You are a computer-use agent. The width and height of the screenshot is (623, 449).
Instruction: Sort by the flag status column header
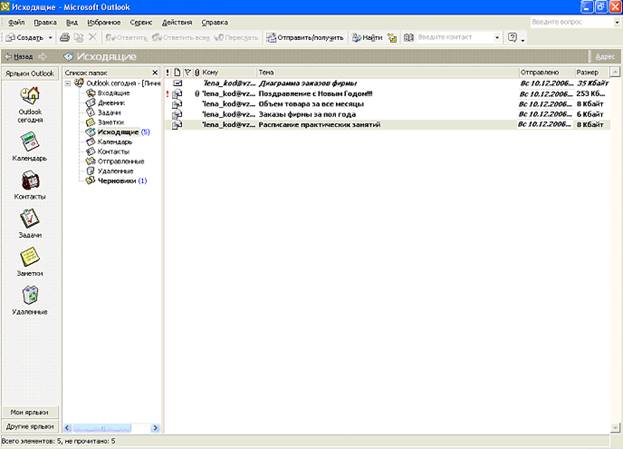click(188, 72)
